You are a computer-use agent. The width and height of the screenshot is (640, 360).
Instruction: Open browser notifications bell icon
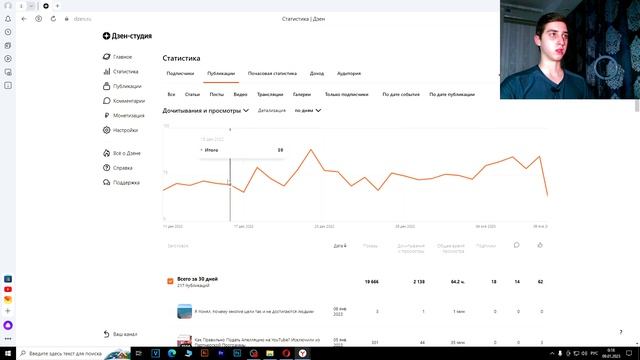tap(8, 19)
